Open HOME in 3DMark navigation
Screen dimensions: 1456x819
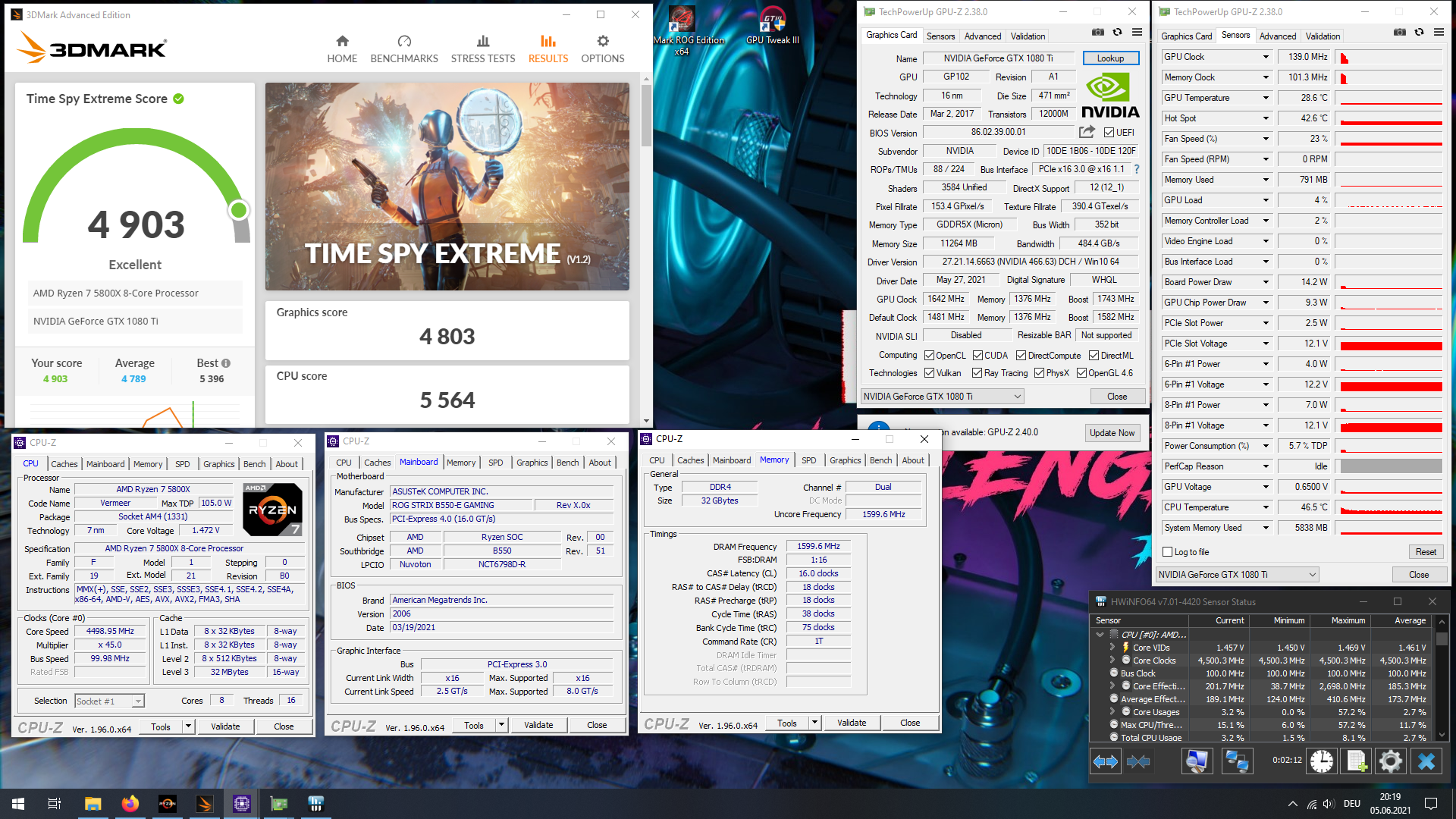click(x=342, y=49)
